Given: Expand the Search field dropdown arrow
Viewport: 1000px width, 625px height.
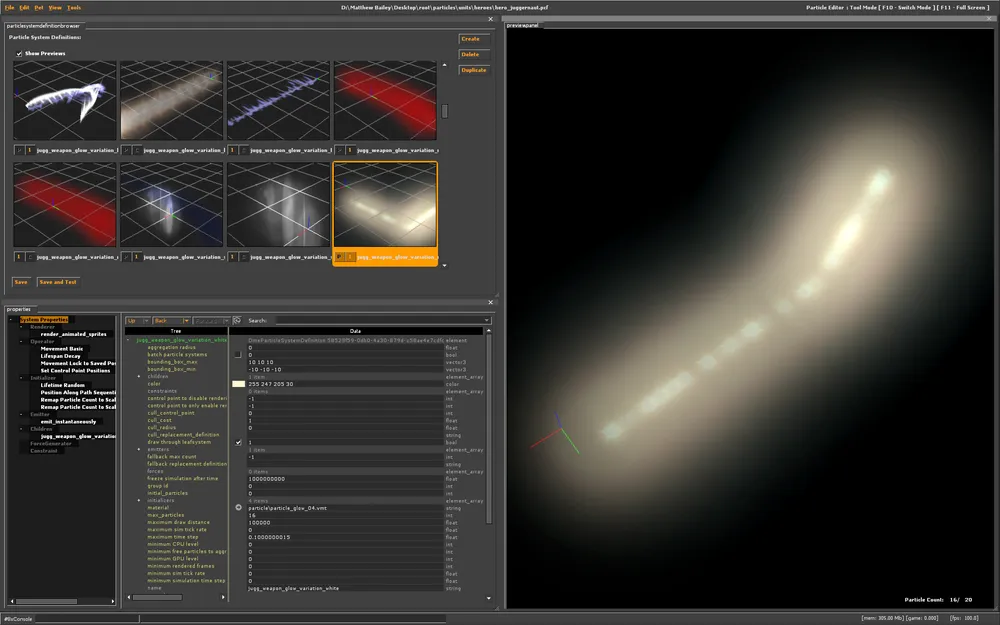Looking at the screenshot, I should 486,321.
